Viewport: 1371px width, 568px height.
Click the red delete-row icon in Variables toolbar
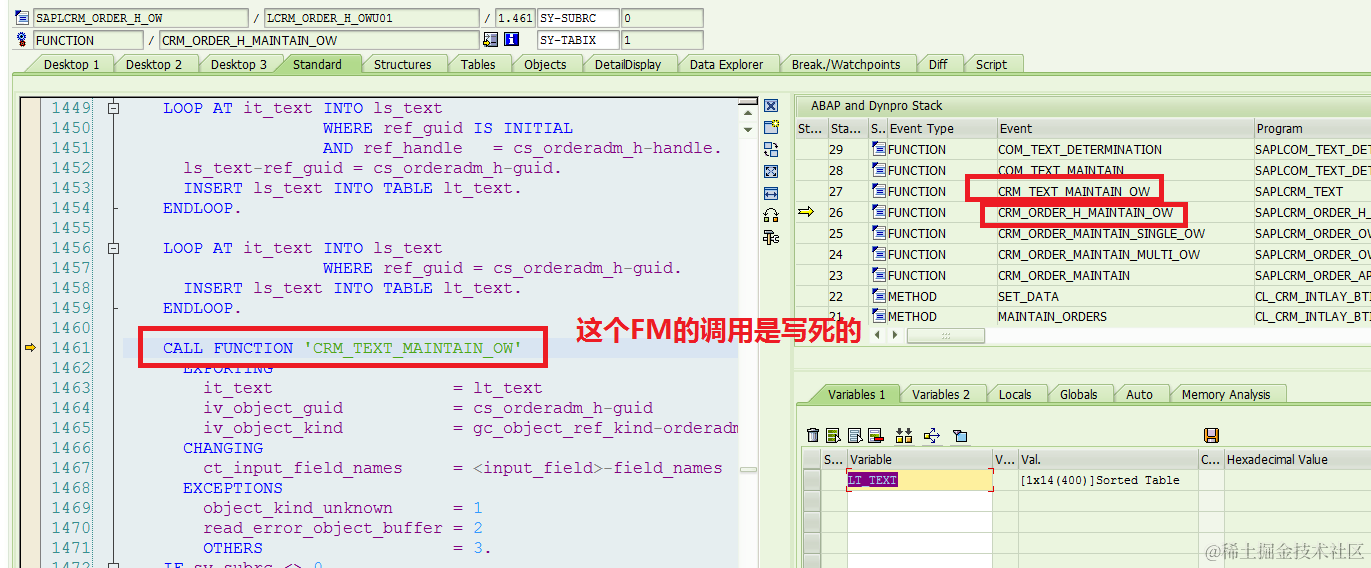[x=875, y=435]
